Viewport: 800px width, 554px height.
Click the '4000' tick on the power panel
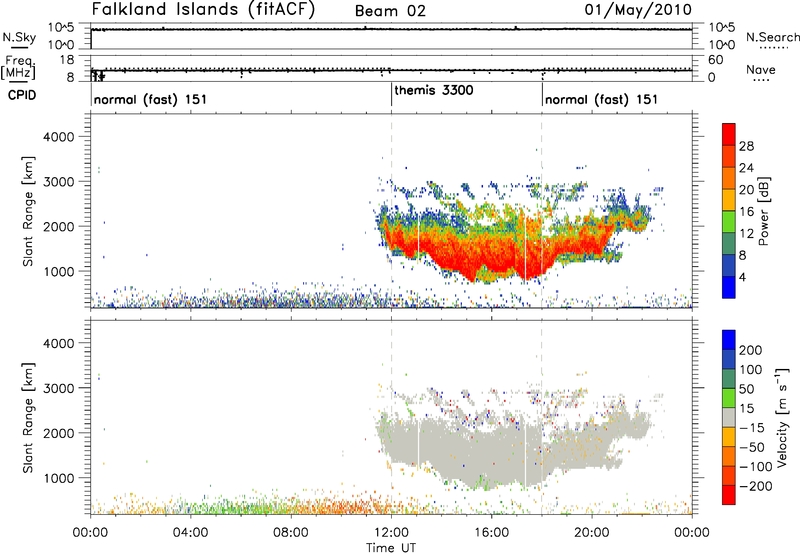59,137
